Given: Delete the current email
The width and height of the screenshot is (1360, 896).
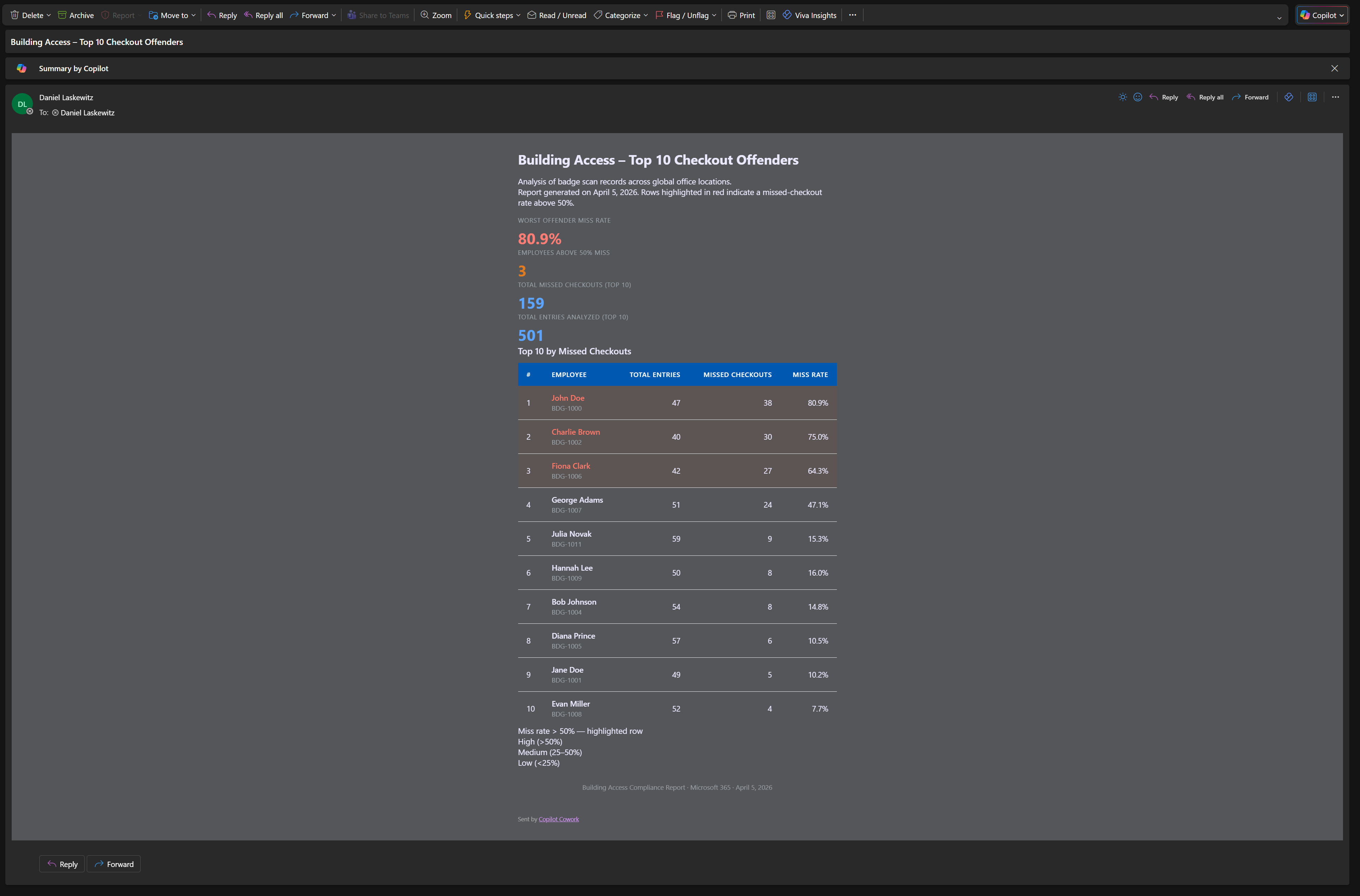Looking at the screenshot, I should 26,15.
